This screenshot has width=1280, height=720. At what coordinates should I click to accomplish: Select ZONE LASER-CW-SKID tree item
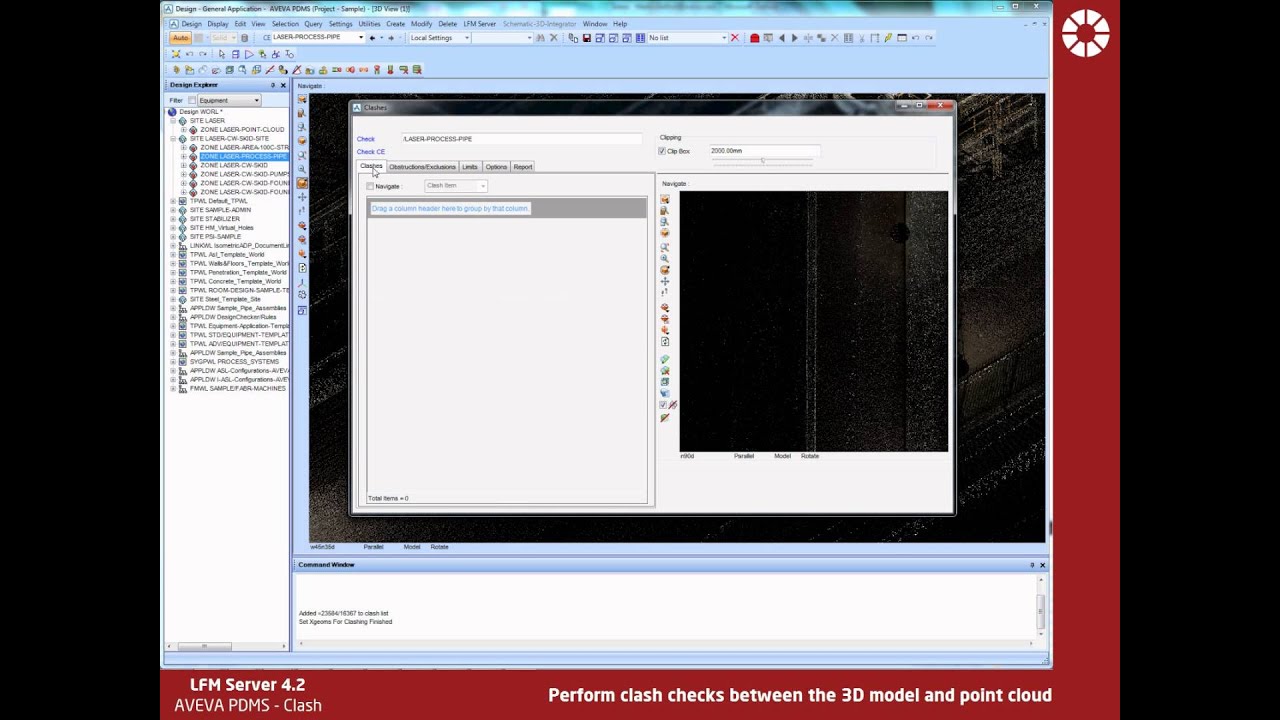click(x=234, y=165)
